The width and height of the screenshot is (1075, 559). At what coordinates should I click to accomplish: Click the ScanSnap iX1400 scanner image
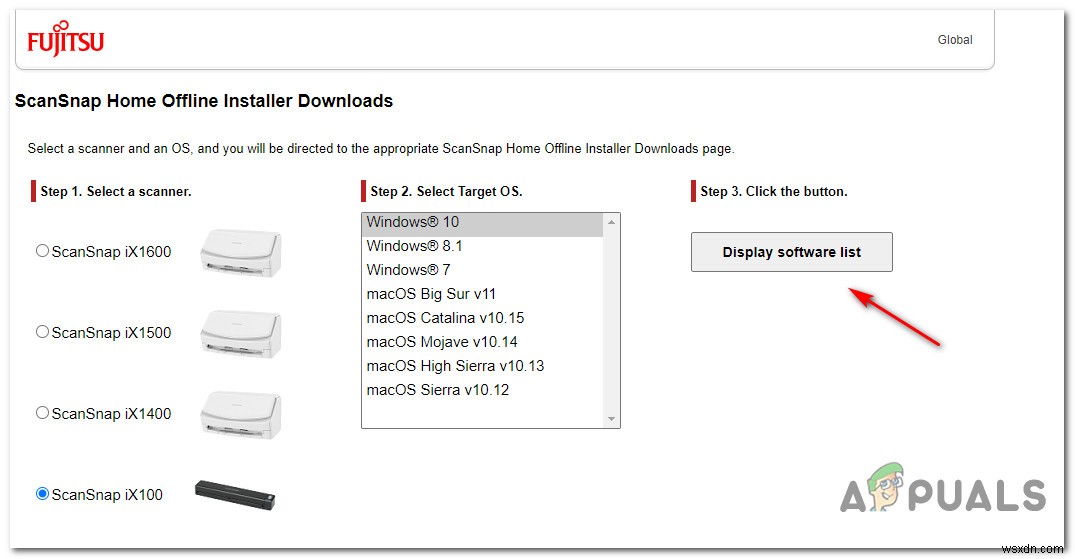coord(241,414)
